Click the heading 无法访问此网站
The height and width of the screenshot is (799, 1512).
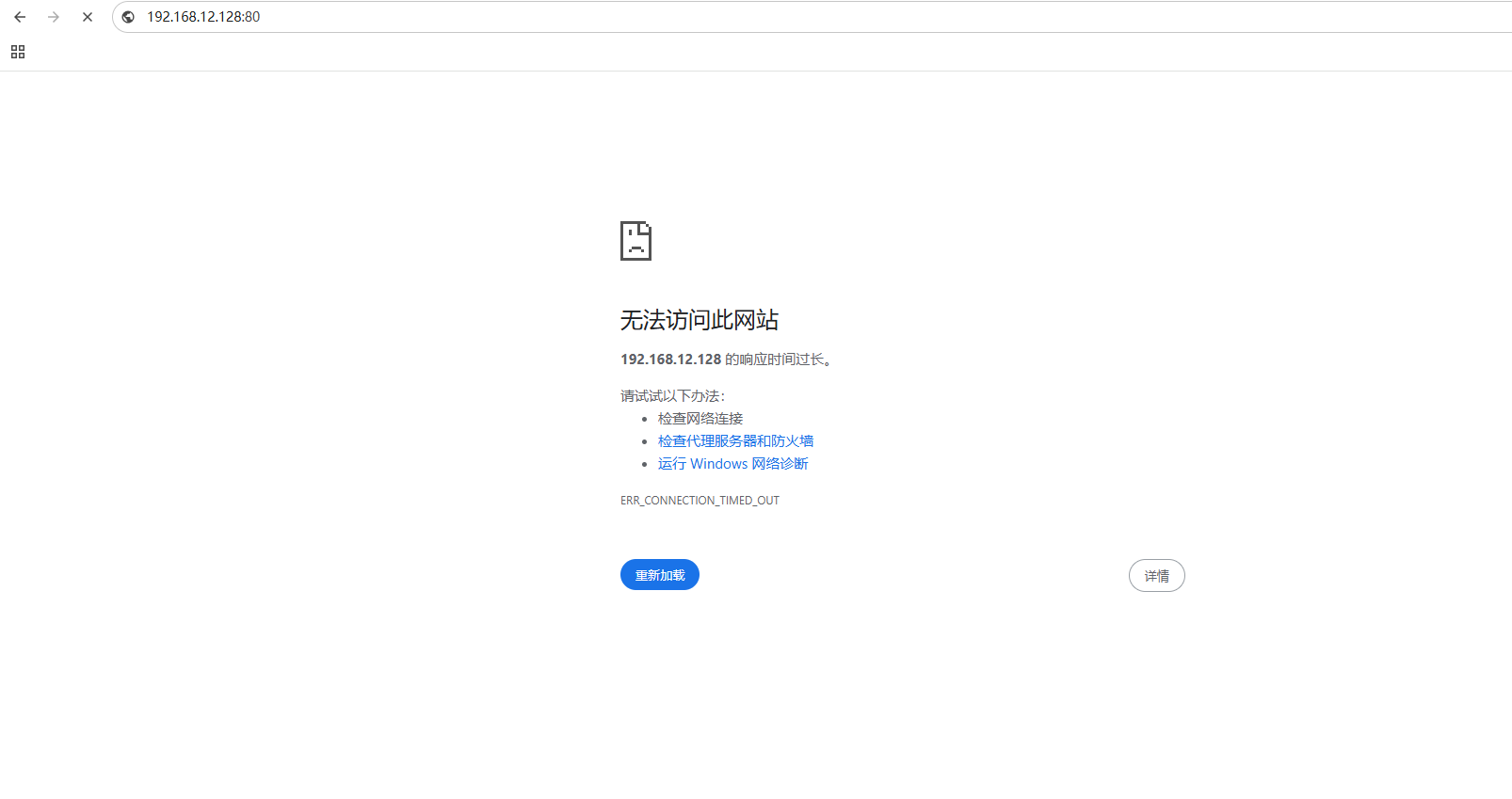click(700, 320)
